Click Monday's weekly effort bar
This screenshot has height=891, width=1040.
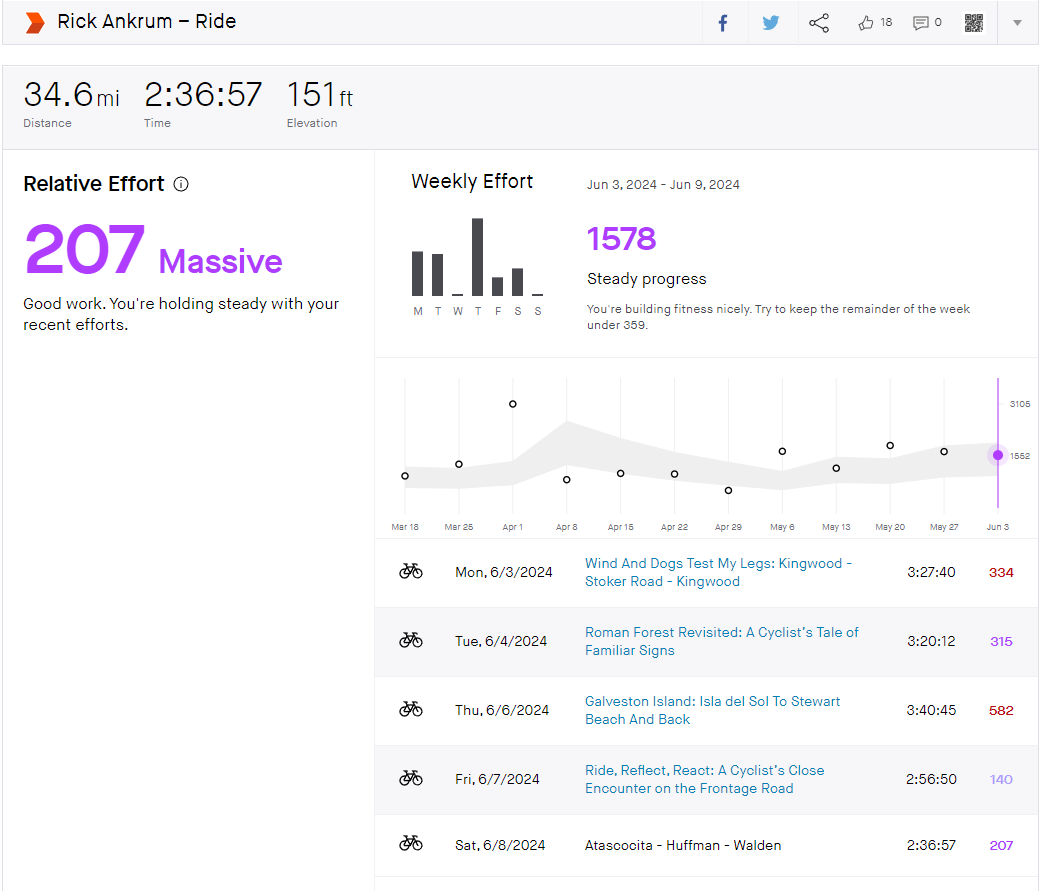(x=417, y=273)
